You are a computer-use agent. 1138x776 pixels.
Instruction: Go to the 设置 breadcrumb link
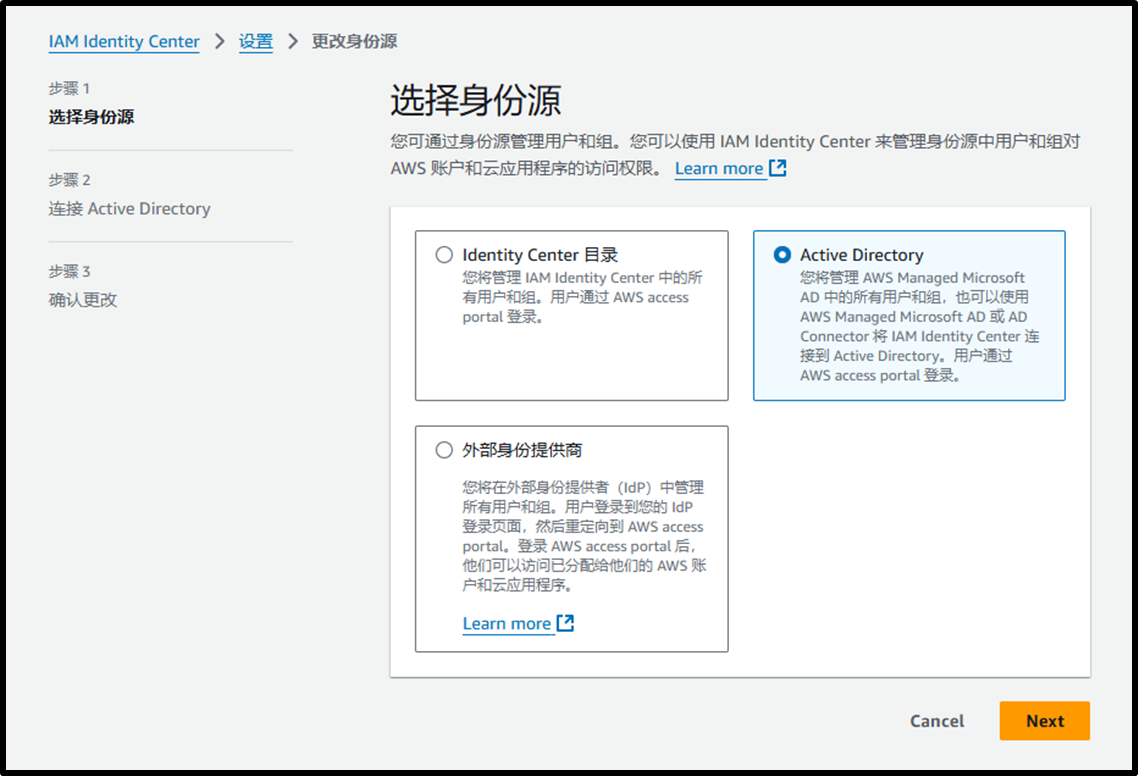point(255,41)
